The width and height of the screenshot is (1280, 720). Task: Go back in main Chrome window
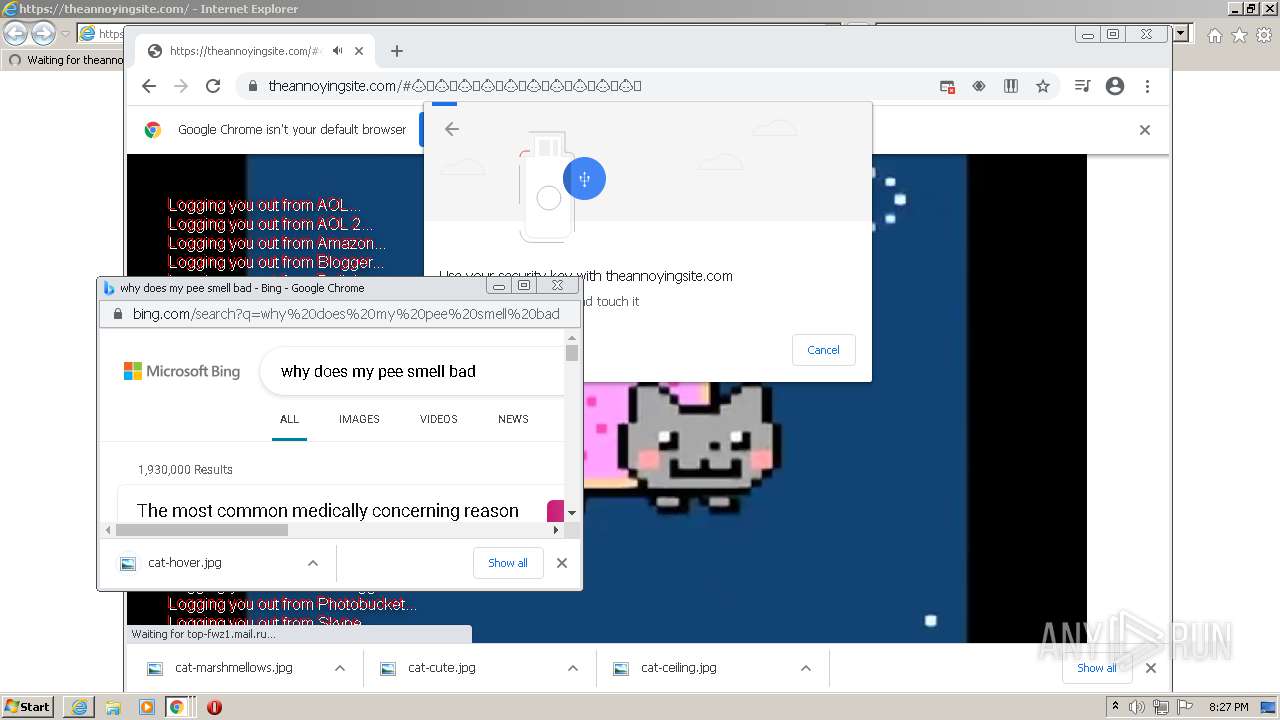coord(149,86)
